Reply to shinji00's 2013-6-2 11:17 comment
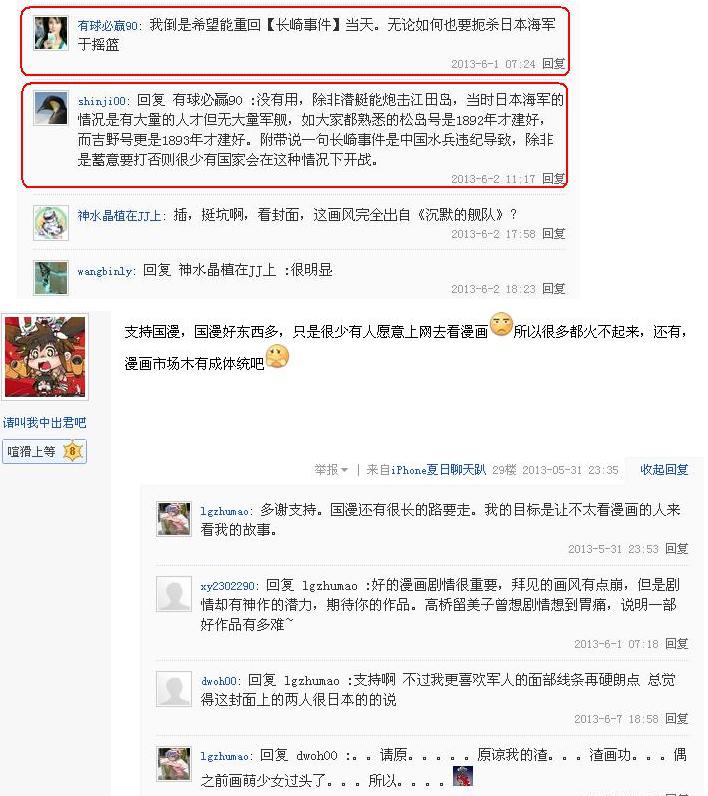This screenshot has width=708, height=796. pos(553,178)
